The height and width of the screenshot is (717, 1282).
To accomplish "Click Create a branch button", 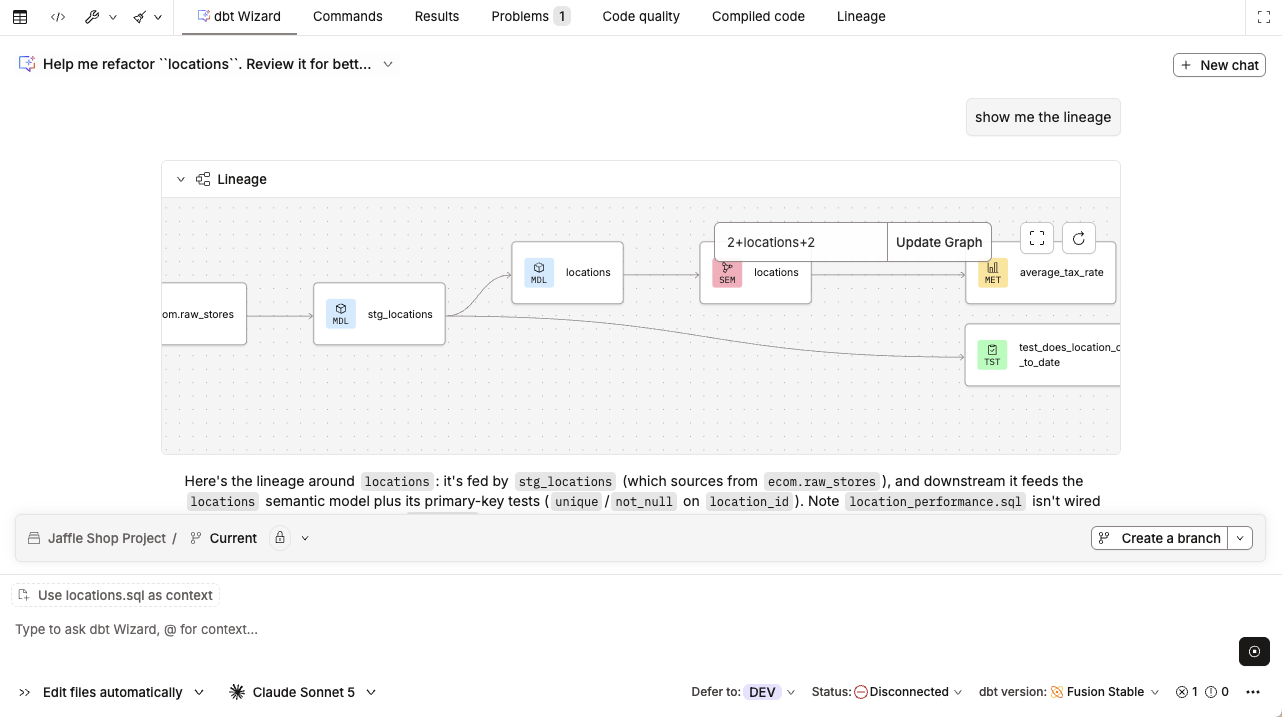I will tap(1159, 538).
